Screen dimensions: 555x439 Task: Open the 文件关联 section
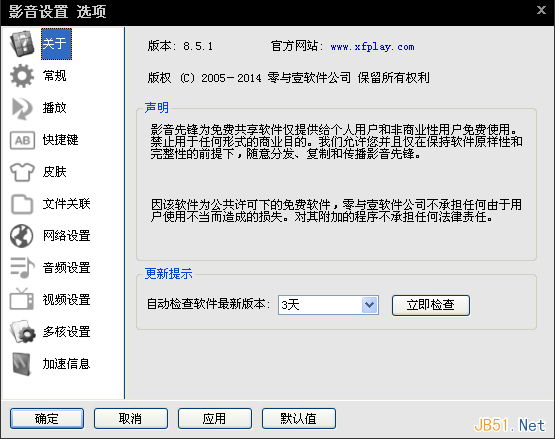[67, 204]
